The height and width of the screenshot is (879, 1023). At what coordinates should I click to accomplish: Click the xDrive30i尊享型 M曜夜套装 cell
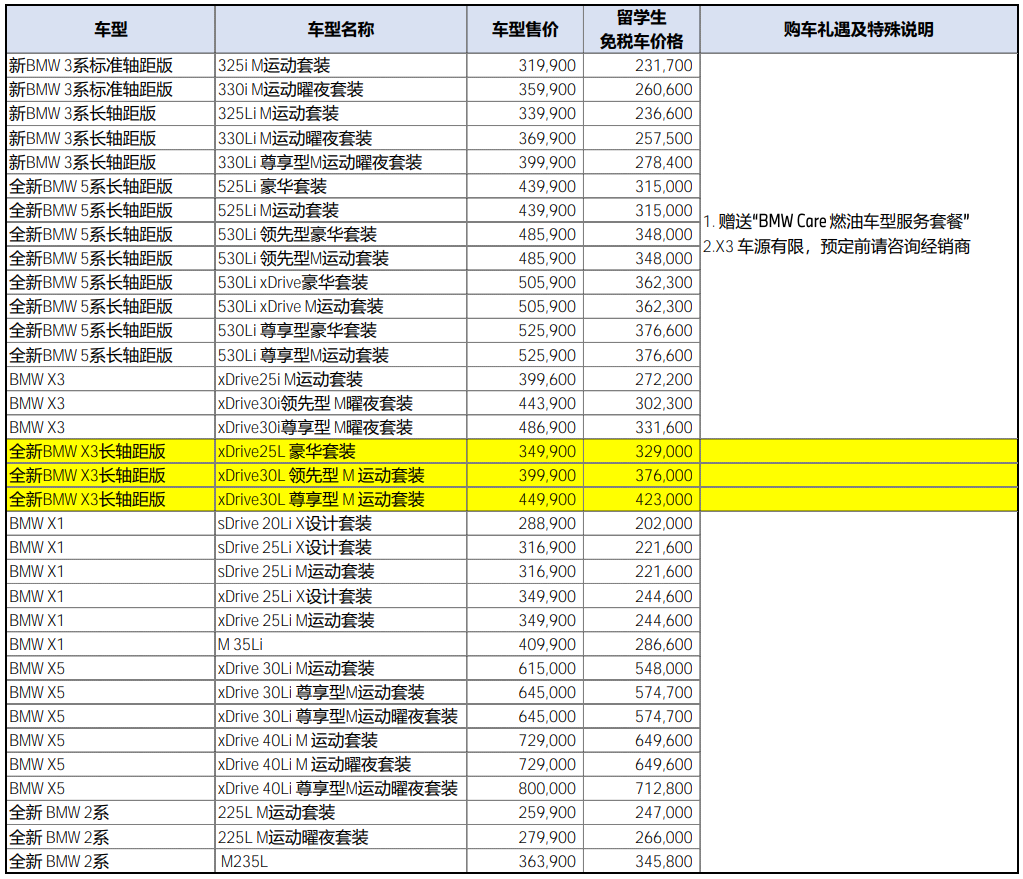coord(341,427)
